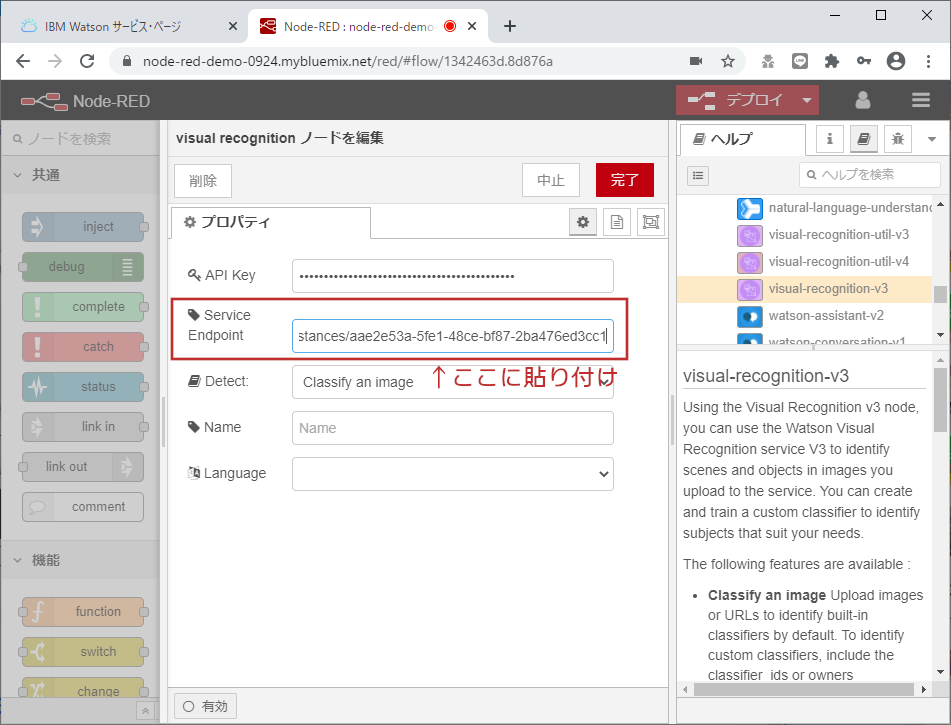This screenshot has height=725, width=951.
Task: Expand the Language dropdown
Action: coord(453,473)
